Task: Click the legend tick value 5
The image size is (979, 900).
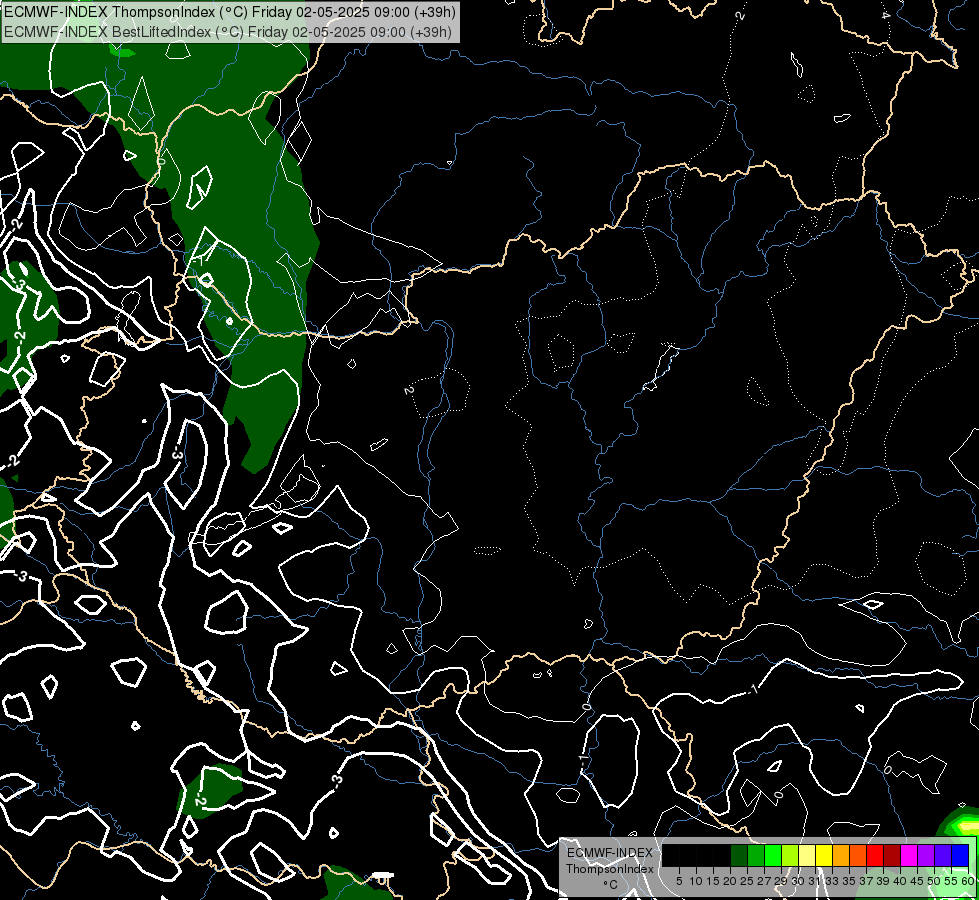Action: pyautogui.click(x=679, y=881)
